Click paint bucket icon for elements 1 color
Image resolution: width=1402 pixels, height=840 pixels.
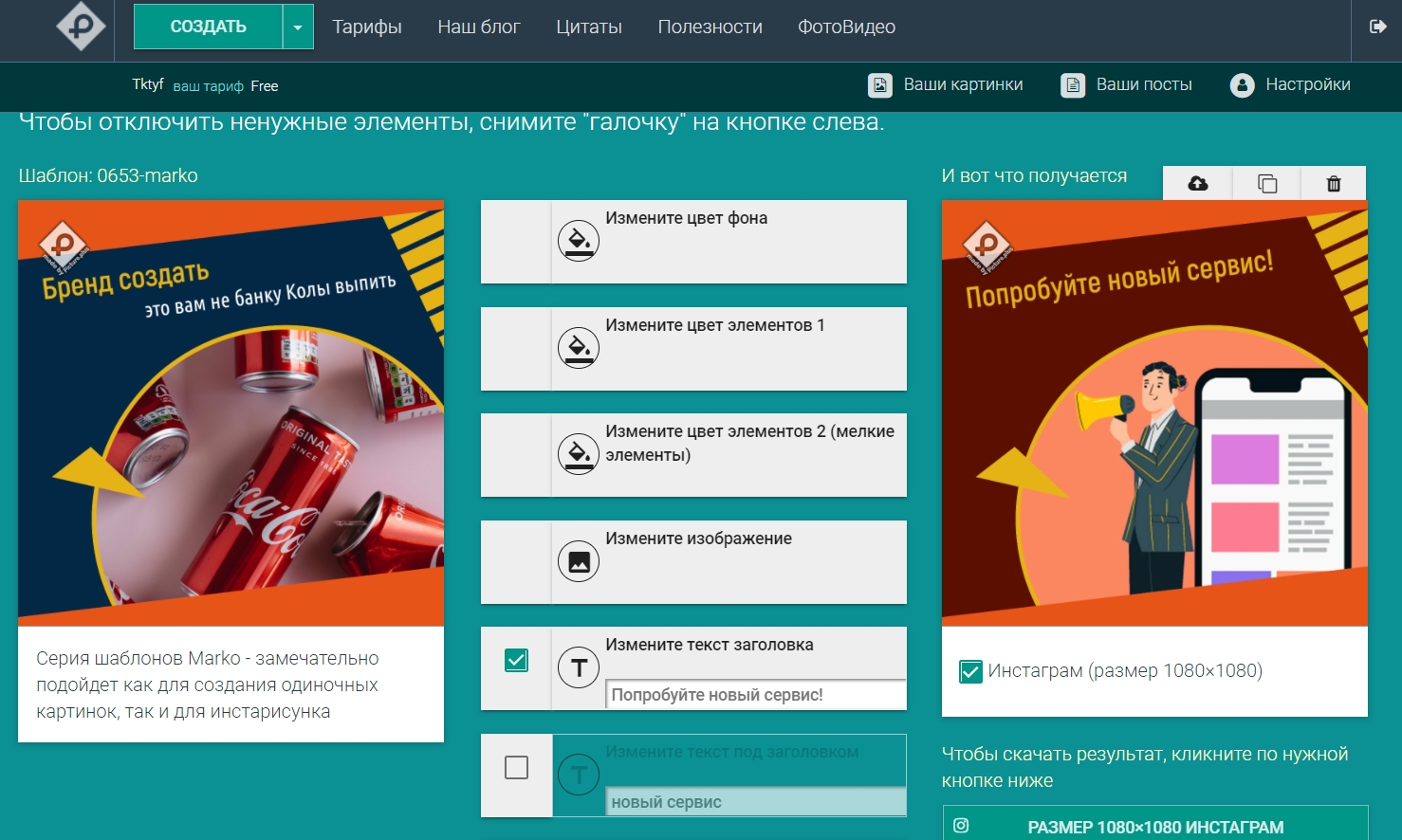click(578, 348)
